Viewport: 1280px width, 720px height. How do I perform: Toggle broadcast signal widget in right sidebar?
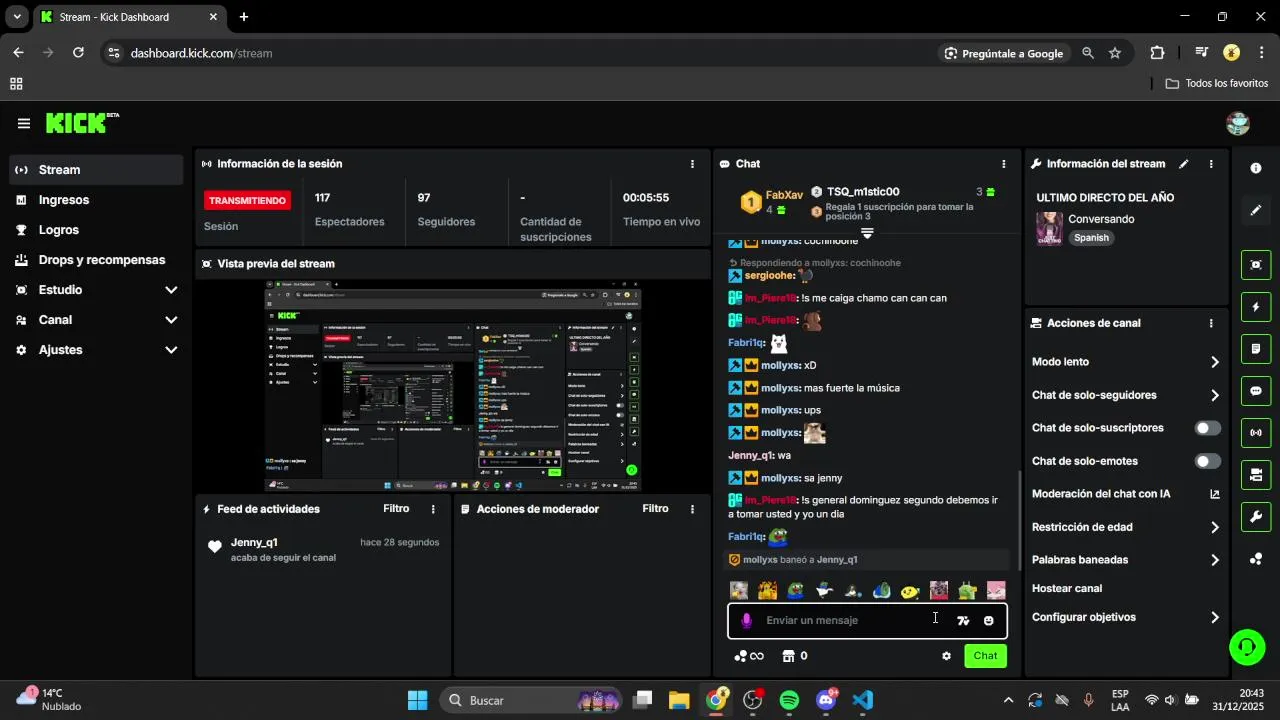click(x=1256, y=433)
